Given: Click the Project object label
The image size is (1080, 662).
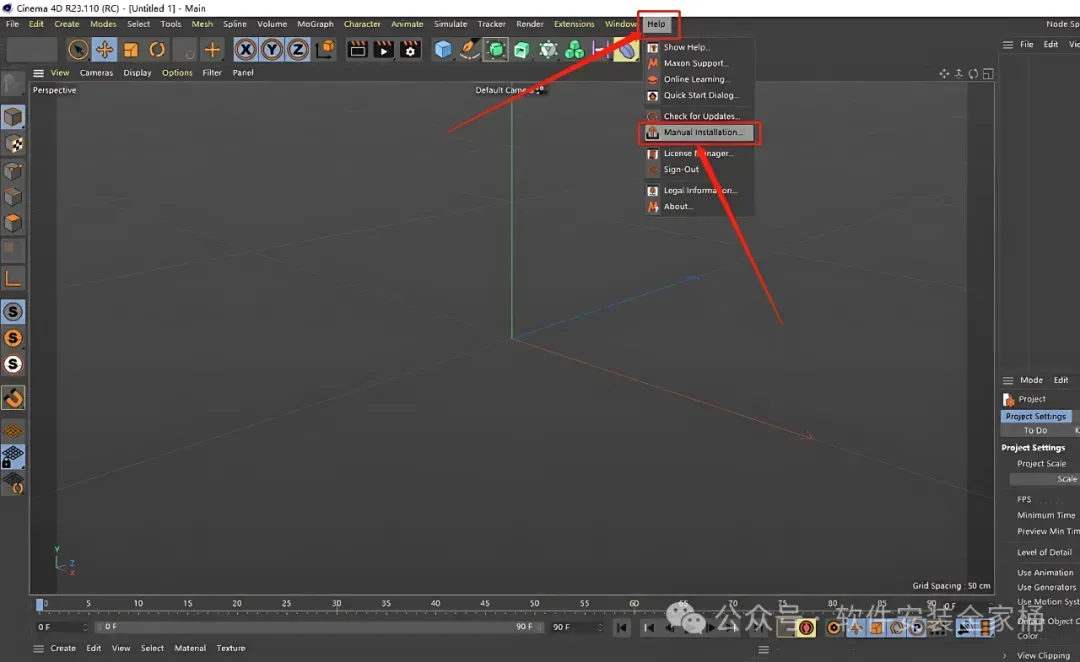Looking at the screenshot, I should click(1032, 400).
